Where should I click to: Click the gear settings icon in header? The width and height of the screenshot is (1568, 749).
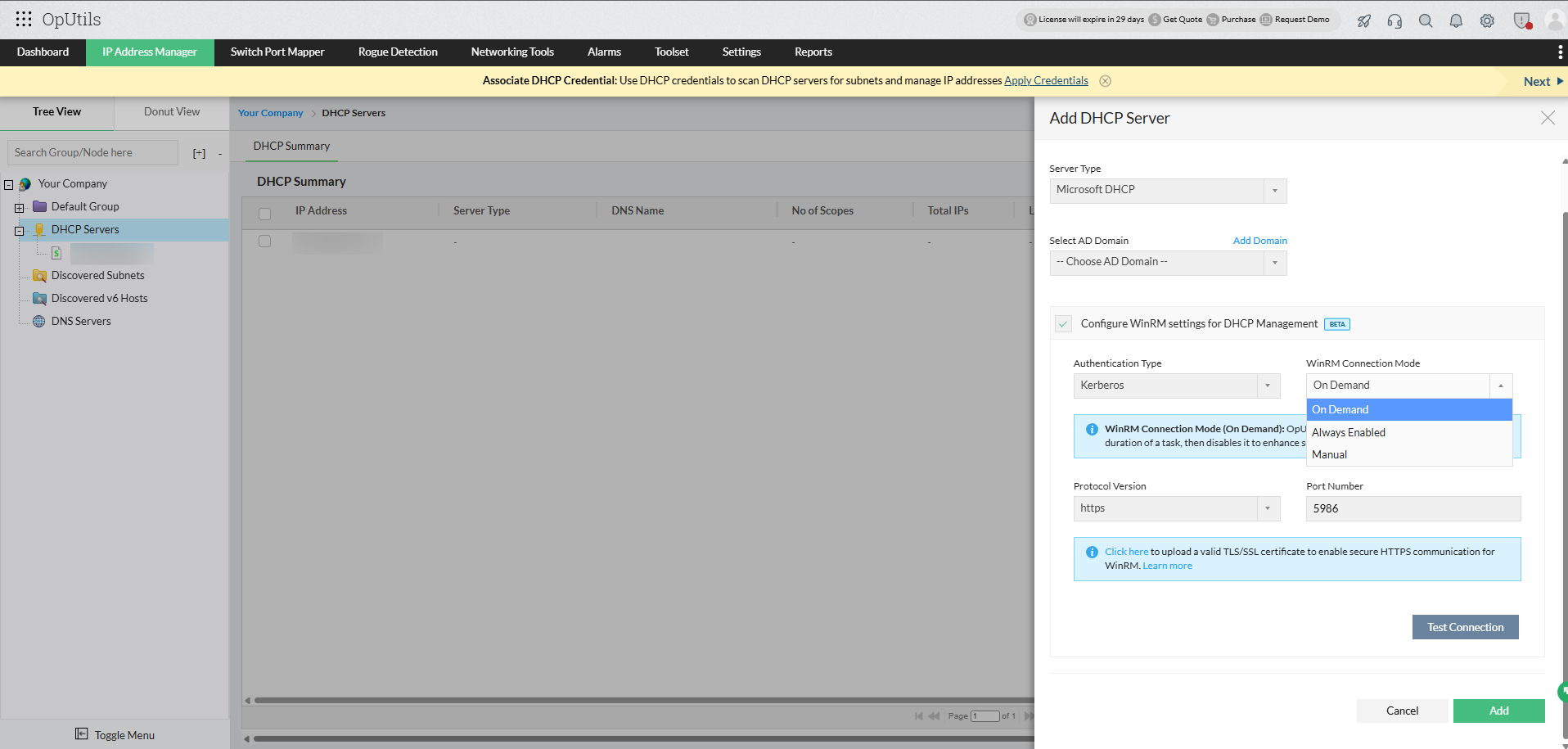coord(1487,20)
